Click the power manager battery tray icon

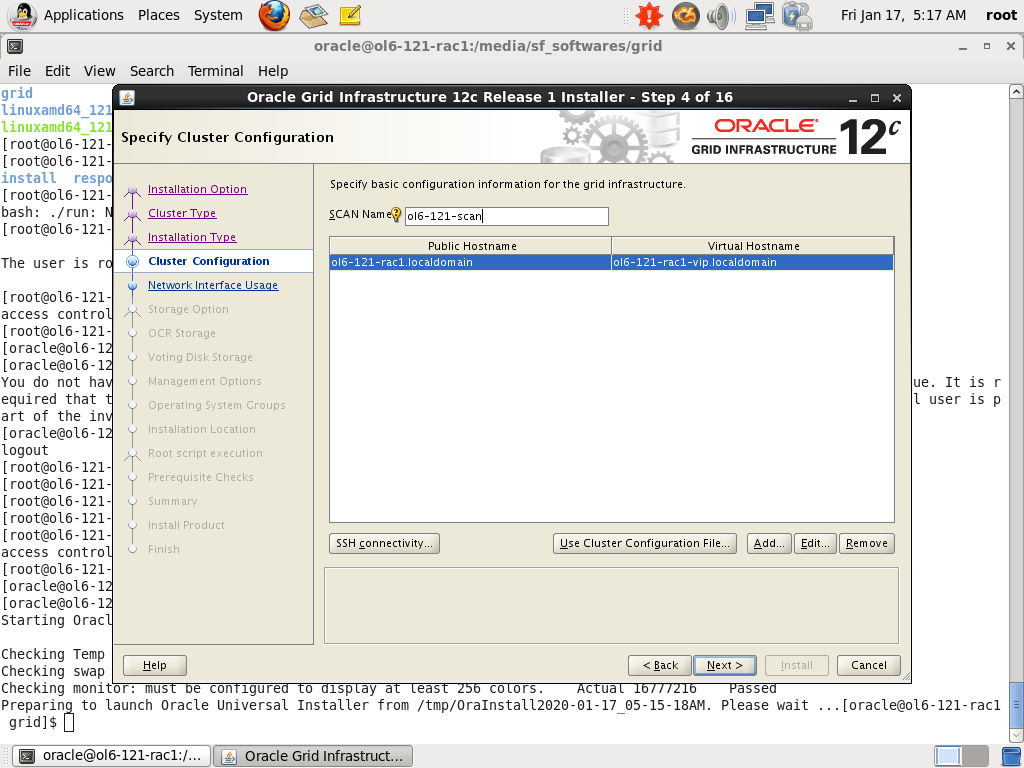797,16
